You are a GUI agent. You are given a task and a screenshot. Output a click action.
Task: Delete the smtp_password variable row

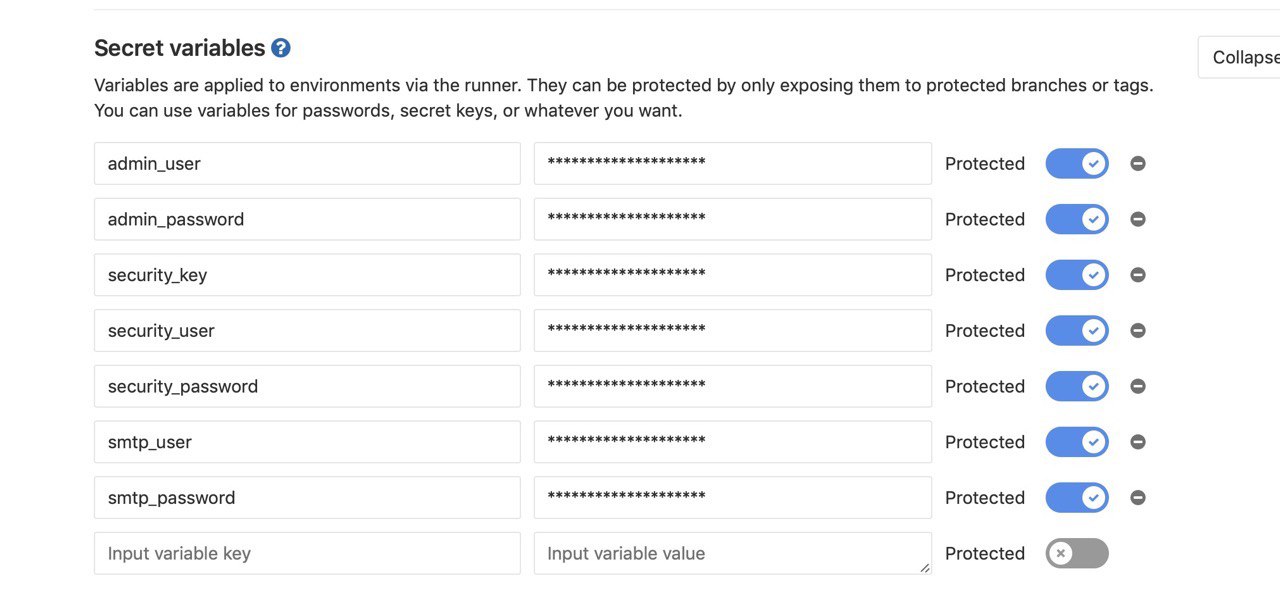click(x=1138, y=498)
